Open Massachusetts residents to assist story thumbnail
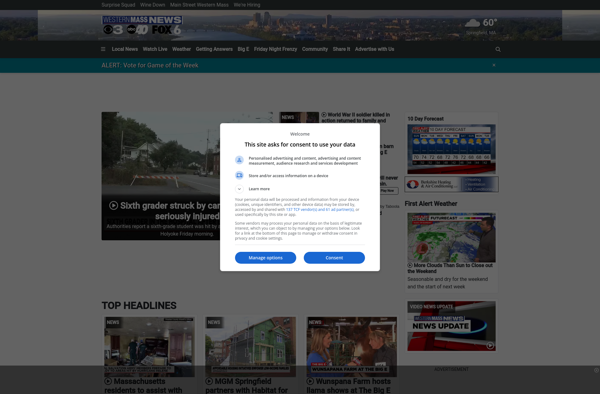 point(149,347)
